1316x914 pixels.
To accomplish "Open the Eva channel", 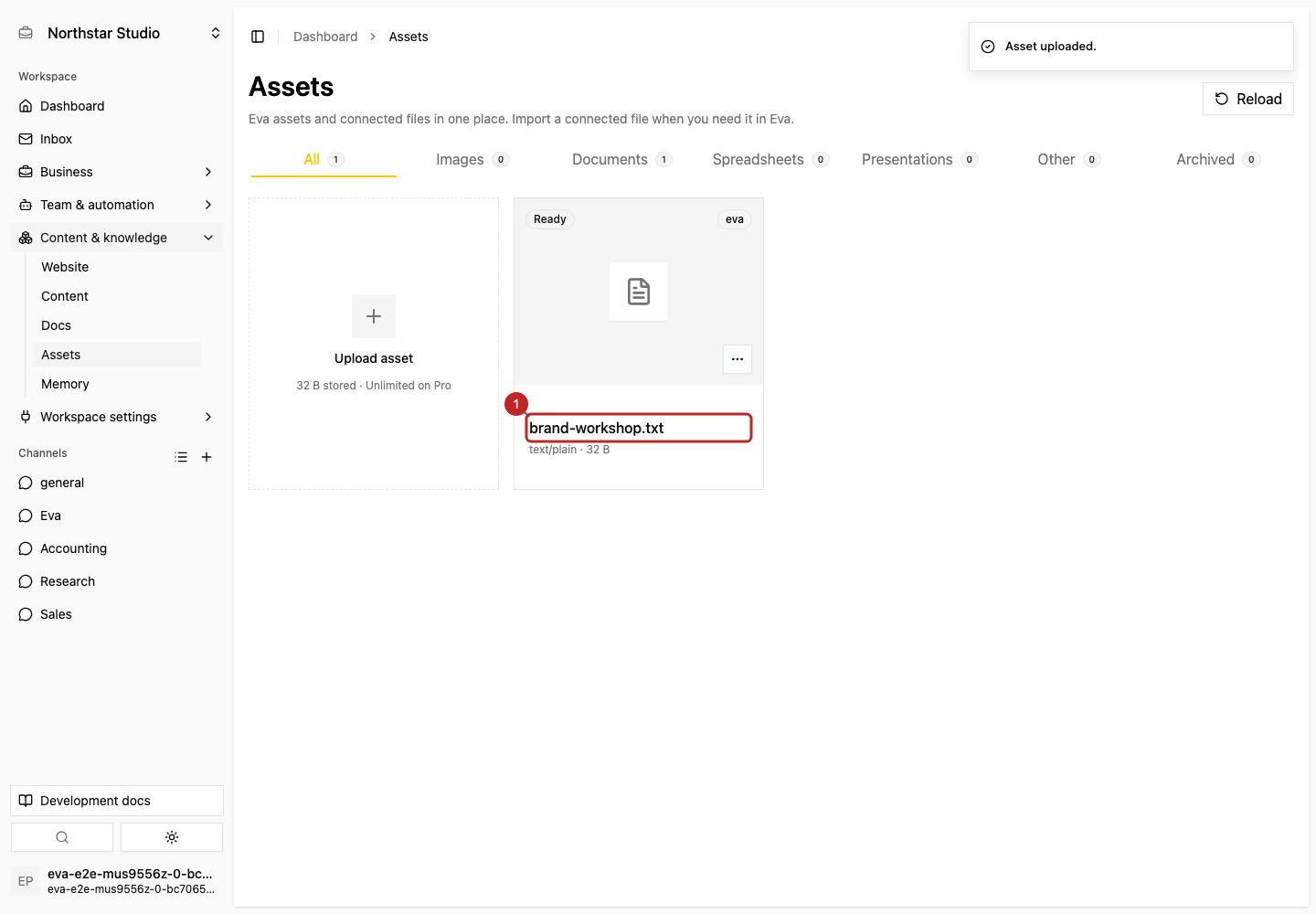I will [117, 515].
